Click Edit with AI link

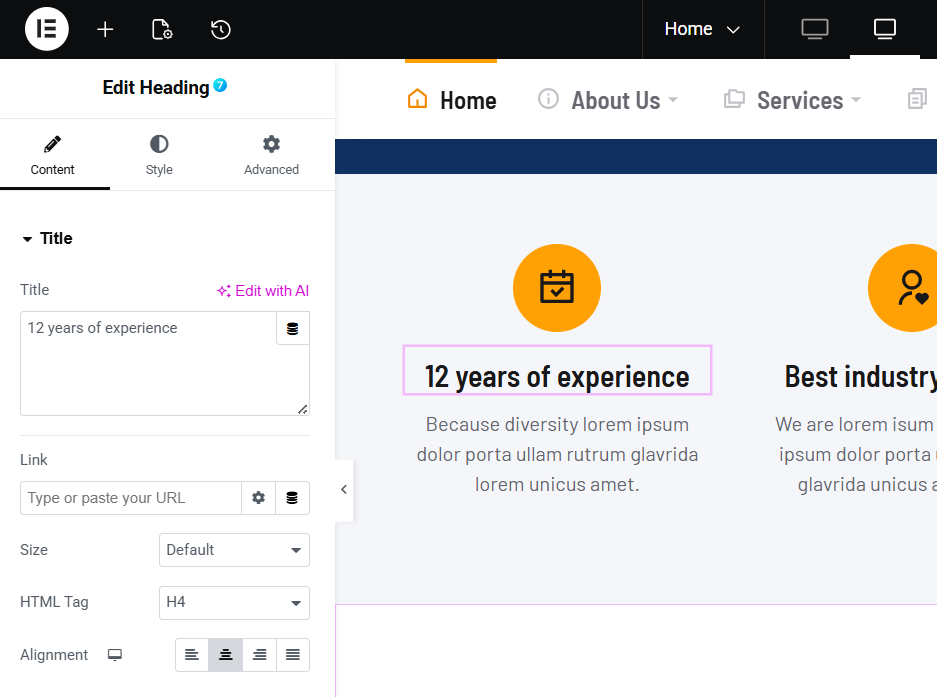pyautogui.click(x=263, y=291)
